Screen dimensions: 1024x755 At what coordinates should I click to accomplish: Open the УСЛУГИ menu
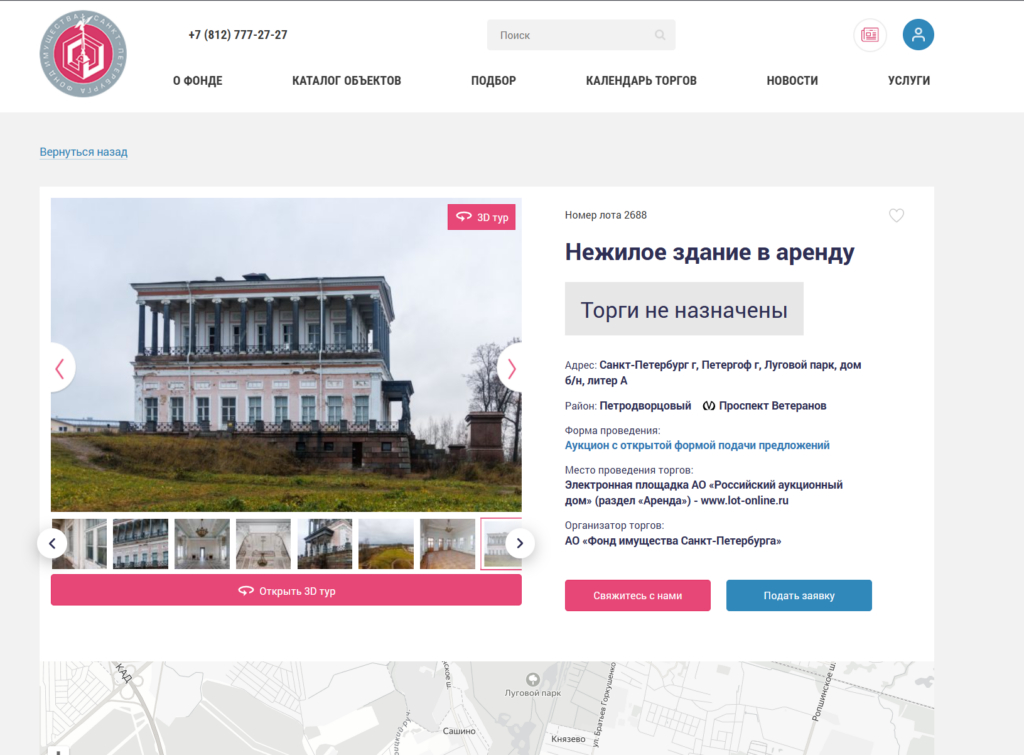point(909,80)
